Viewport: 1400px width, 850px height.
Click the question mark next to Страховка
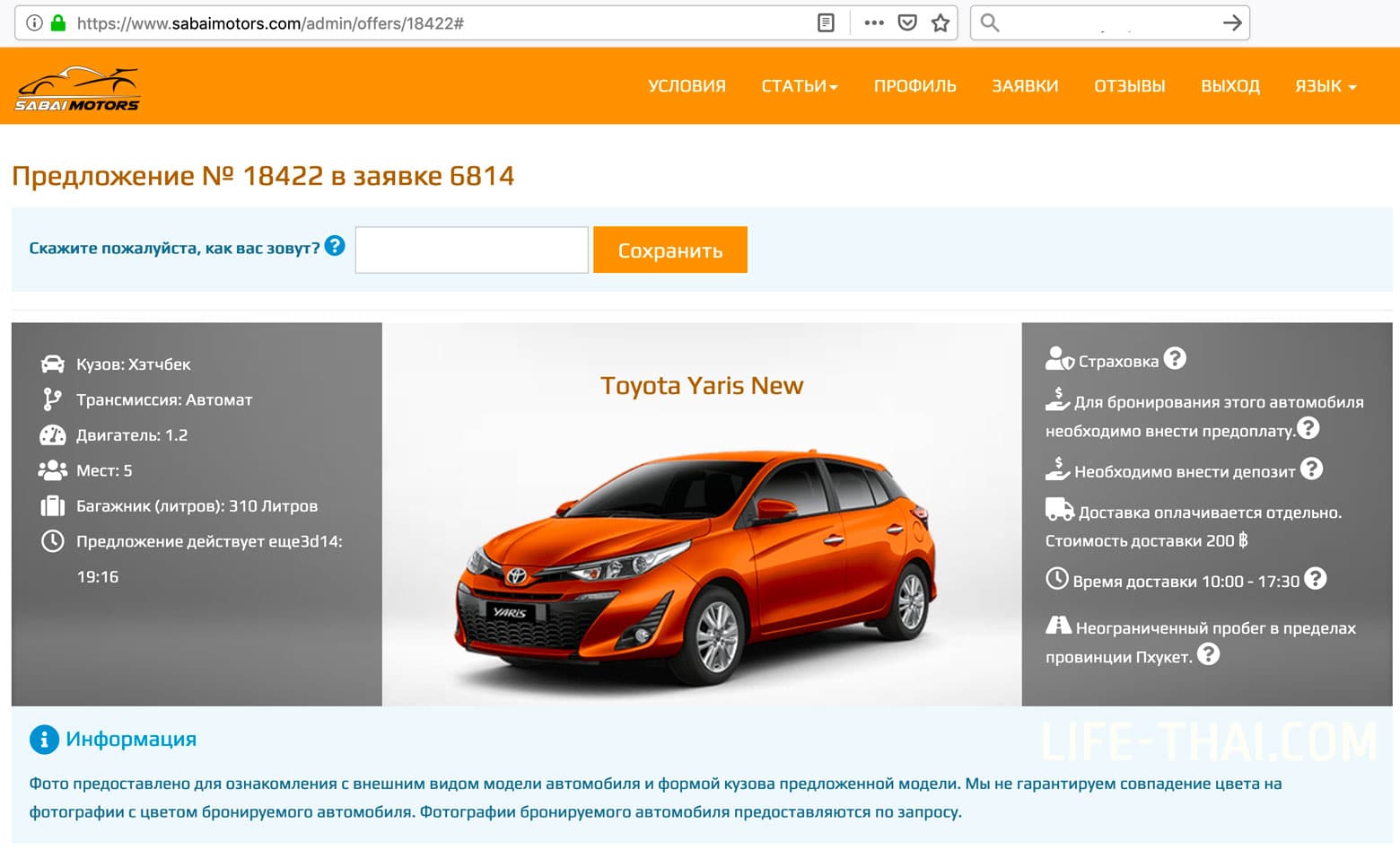[1175, 359]
